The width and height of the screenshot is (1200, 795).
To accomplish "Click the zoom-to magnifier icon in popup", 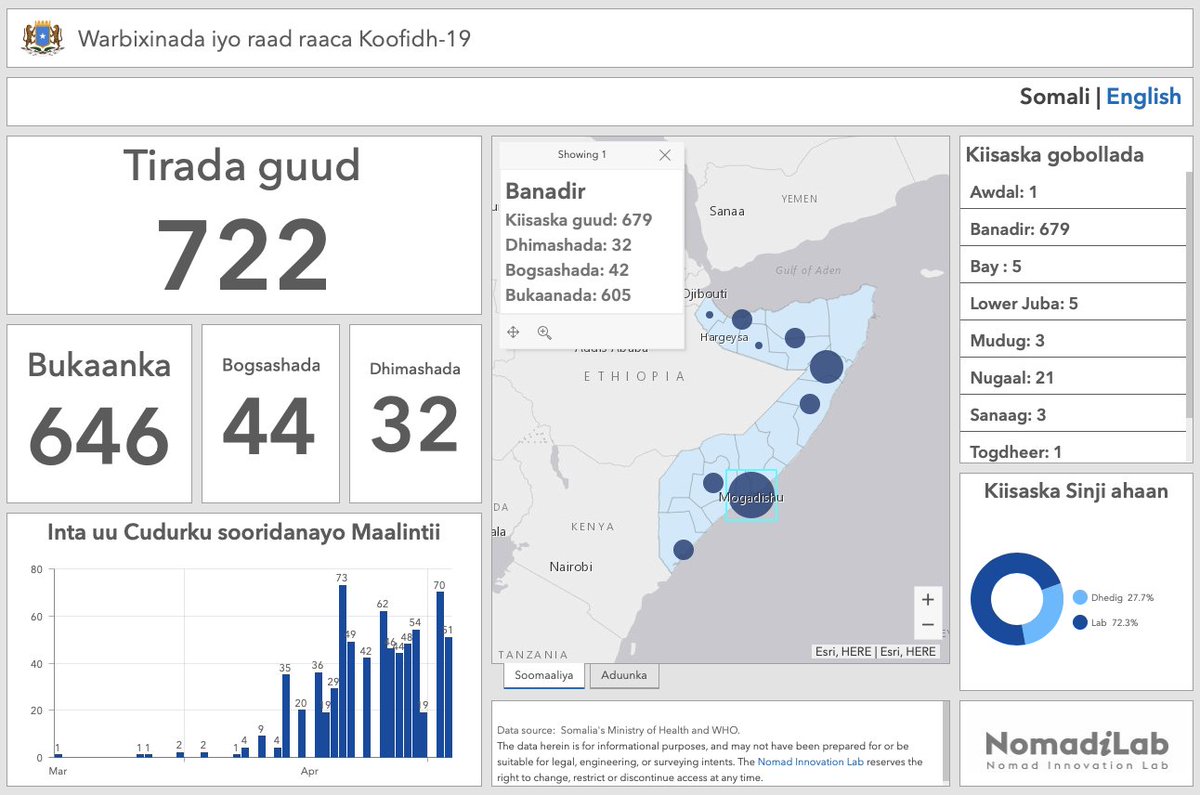I will click(544, 332).
